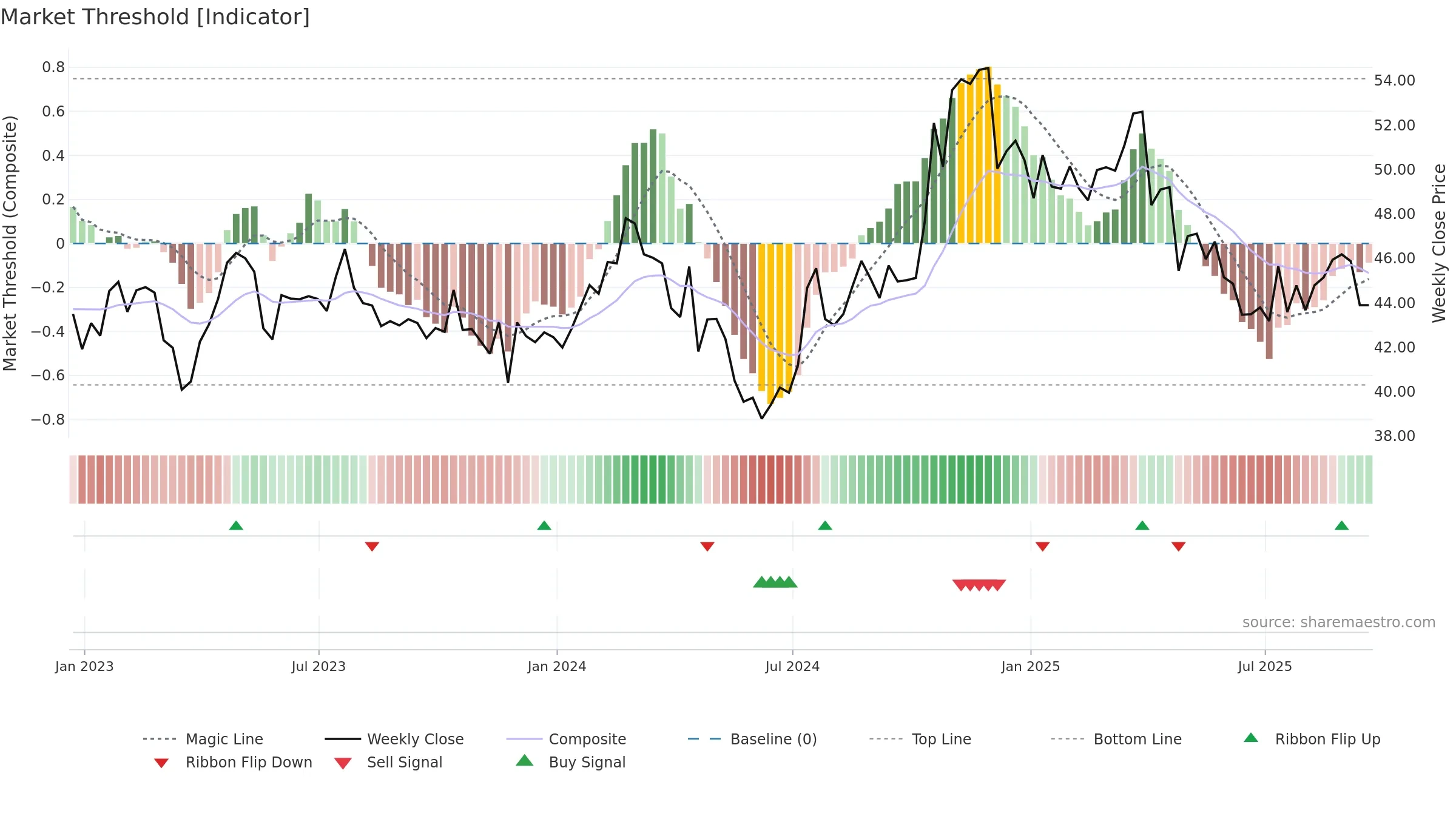Viewport: 1456px width, 819px height.
Task: Click the black line swatch beside Weekly Close
Action: (x=343, y=739)
